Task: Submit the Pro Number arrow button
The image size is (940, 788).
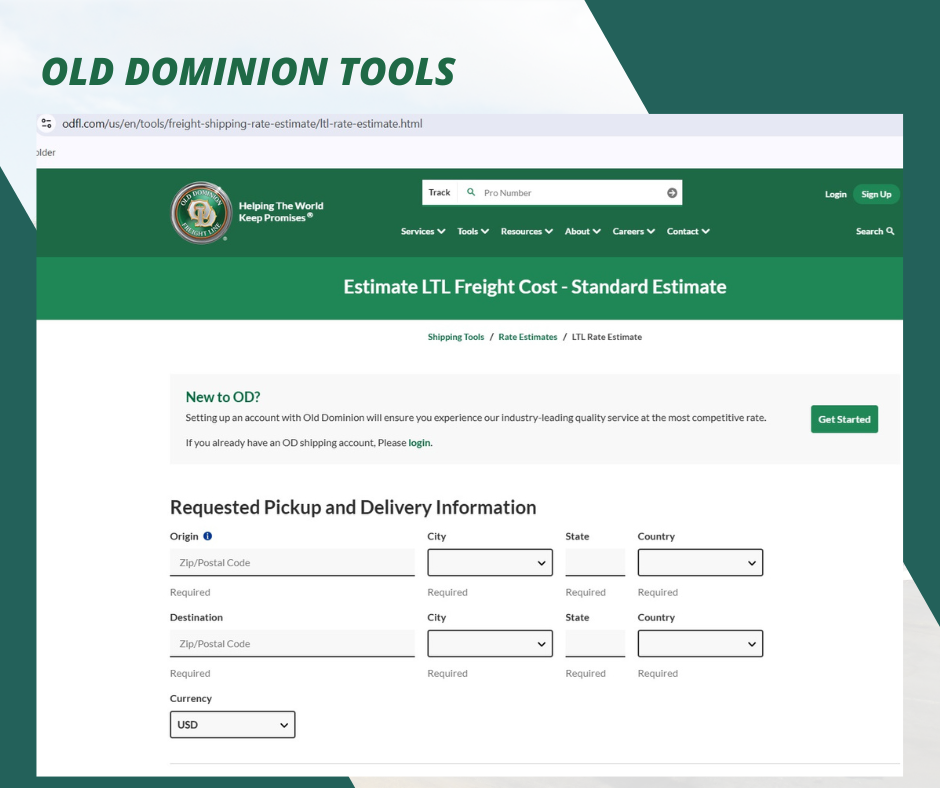Action: (x=672, y=193)
